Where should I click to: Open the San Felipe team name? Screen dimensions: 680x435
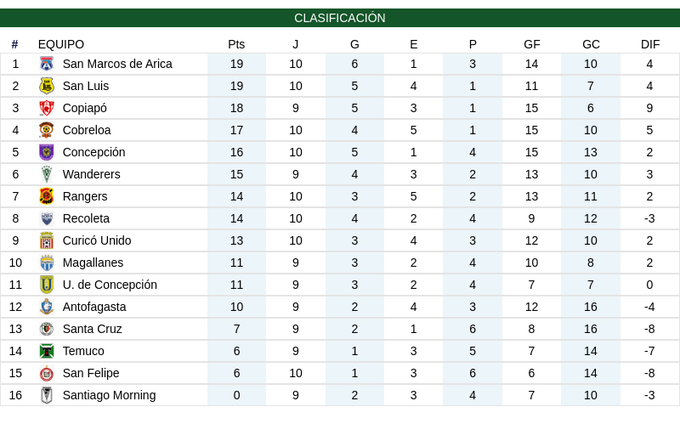click(x=91, y=373)
